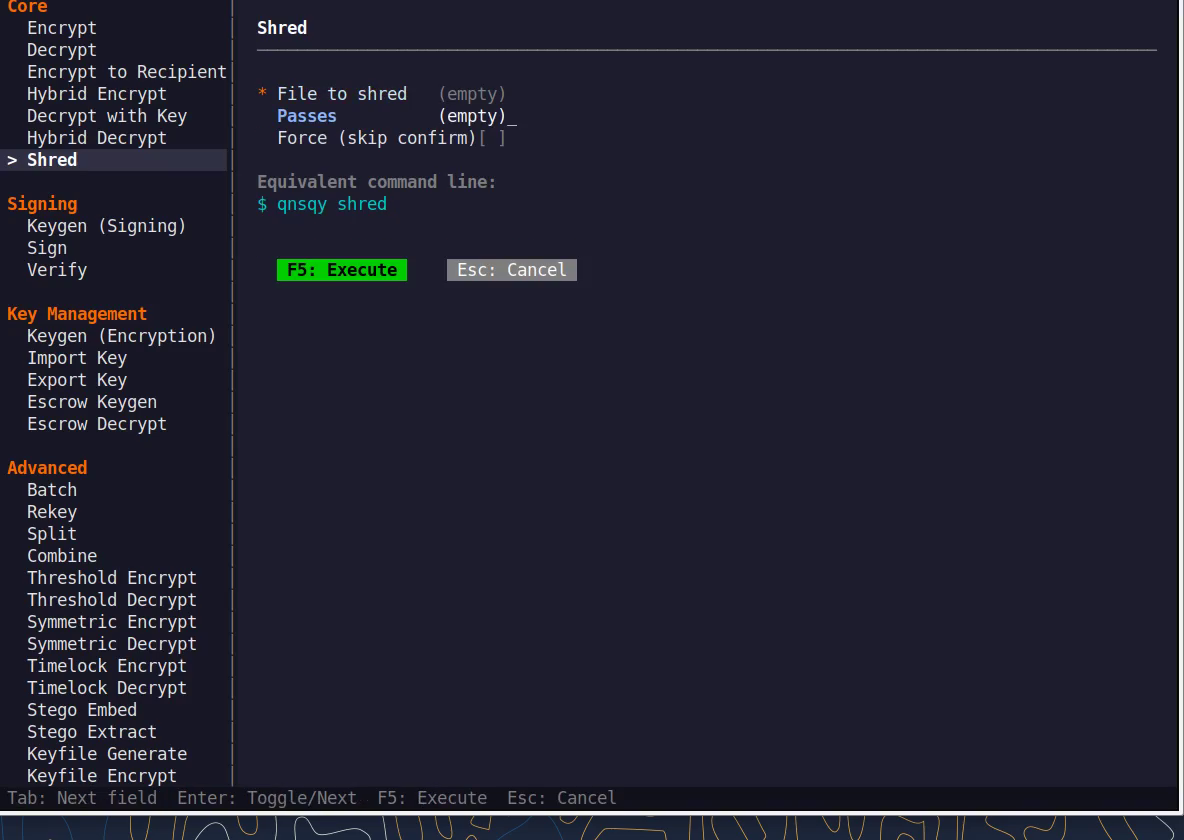Choose Encrypt to Recipient
This screenshot has width=1184, height=840.
127,72
